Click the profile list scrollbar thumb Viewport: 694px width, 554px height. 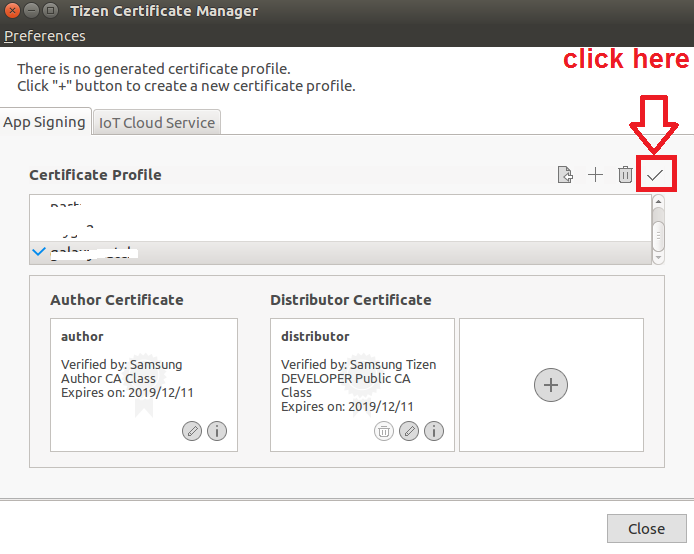[658, 235]
